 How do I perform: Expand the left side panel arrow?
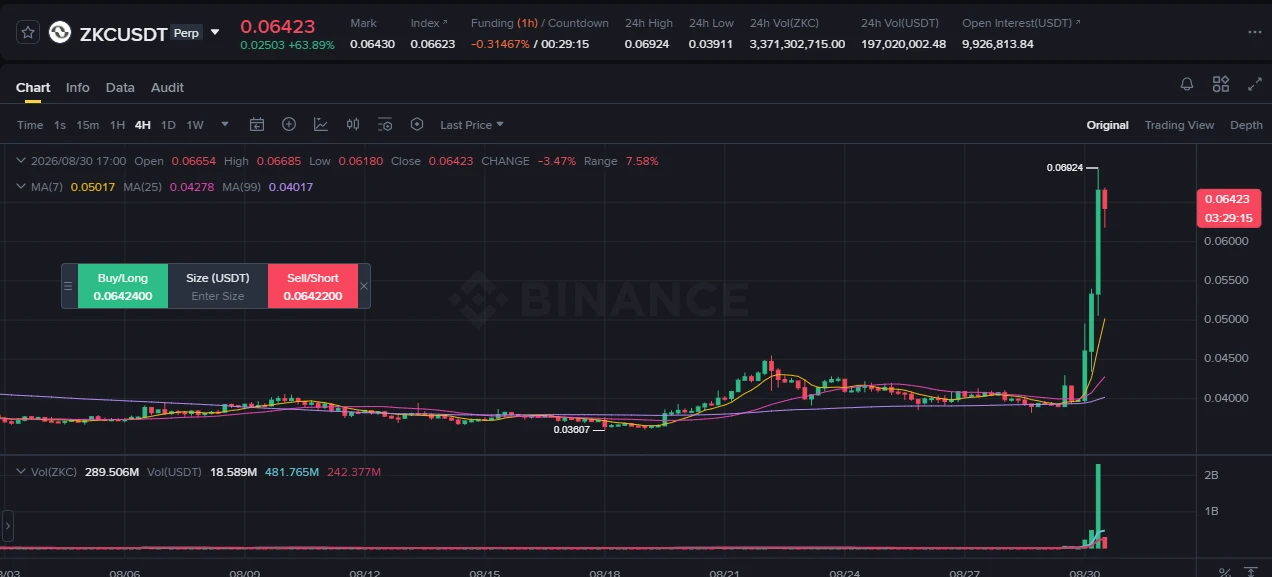pyautogui.click(x=8, y=525)
